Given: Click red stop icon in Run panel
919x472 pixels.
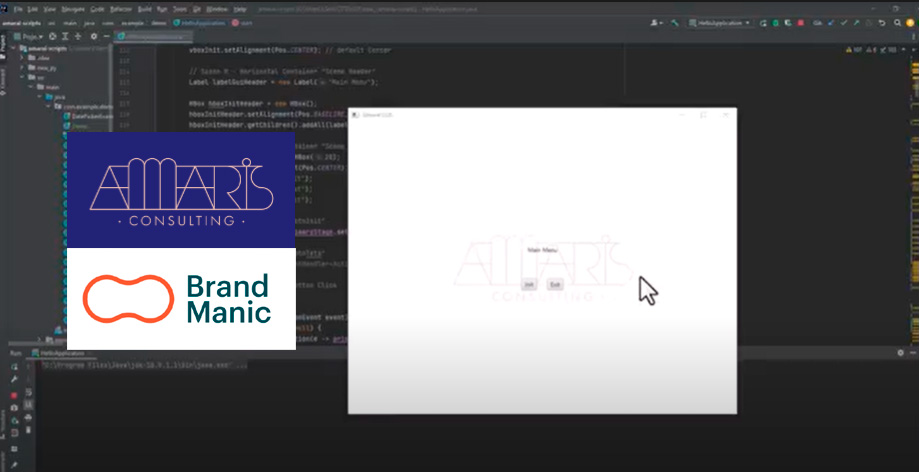Looking at the screenshot, I should 14,396.
